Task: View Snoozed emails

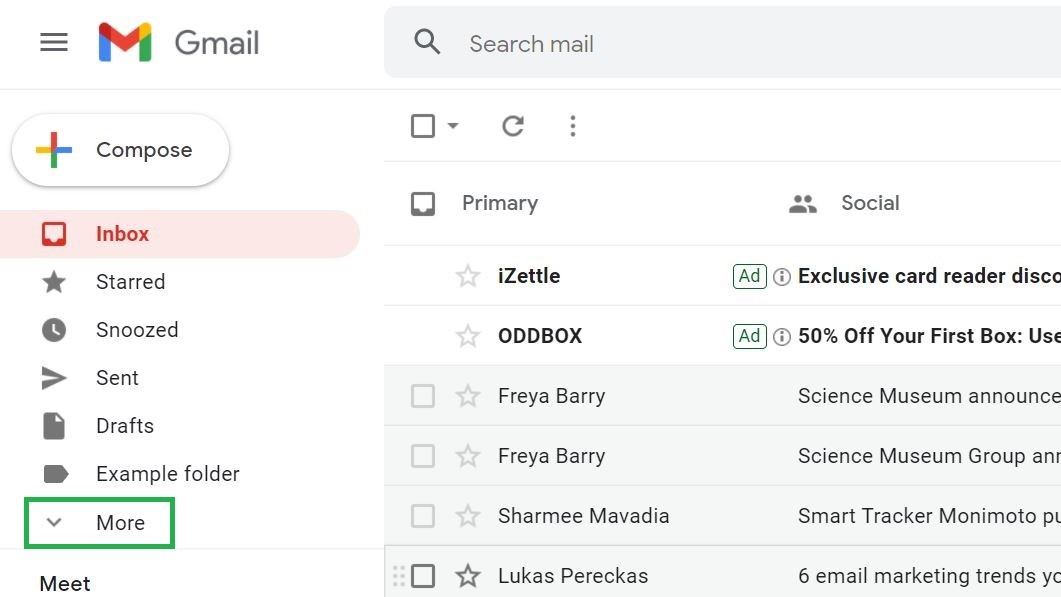Action: 137,330
